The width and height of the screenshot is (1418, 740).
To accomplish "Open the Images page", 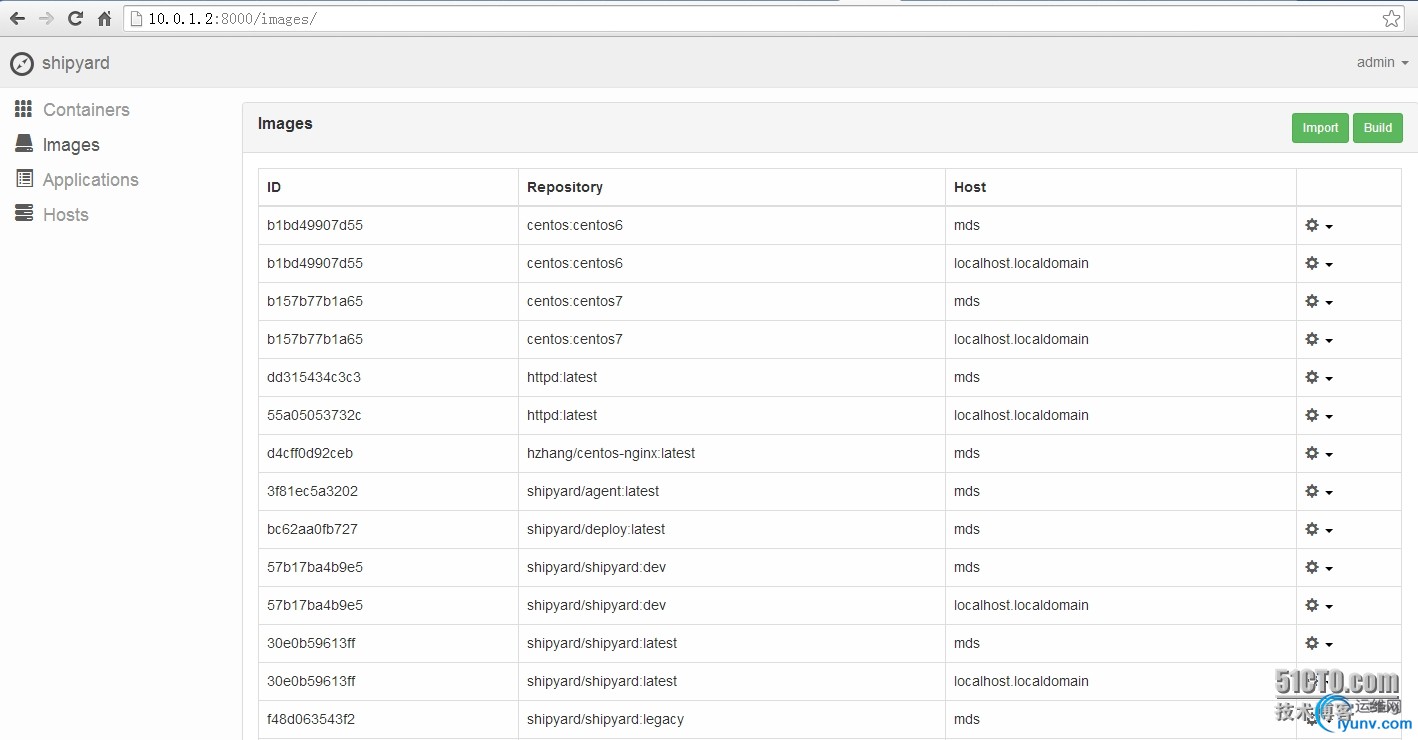I will pyautogui.click(x=71, y=145).
